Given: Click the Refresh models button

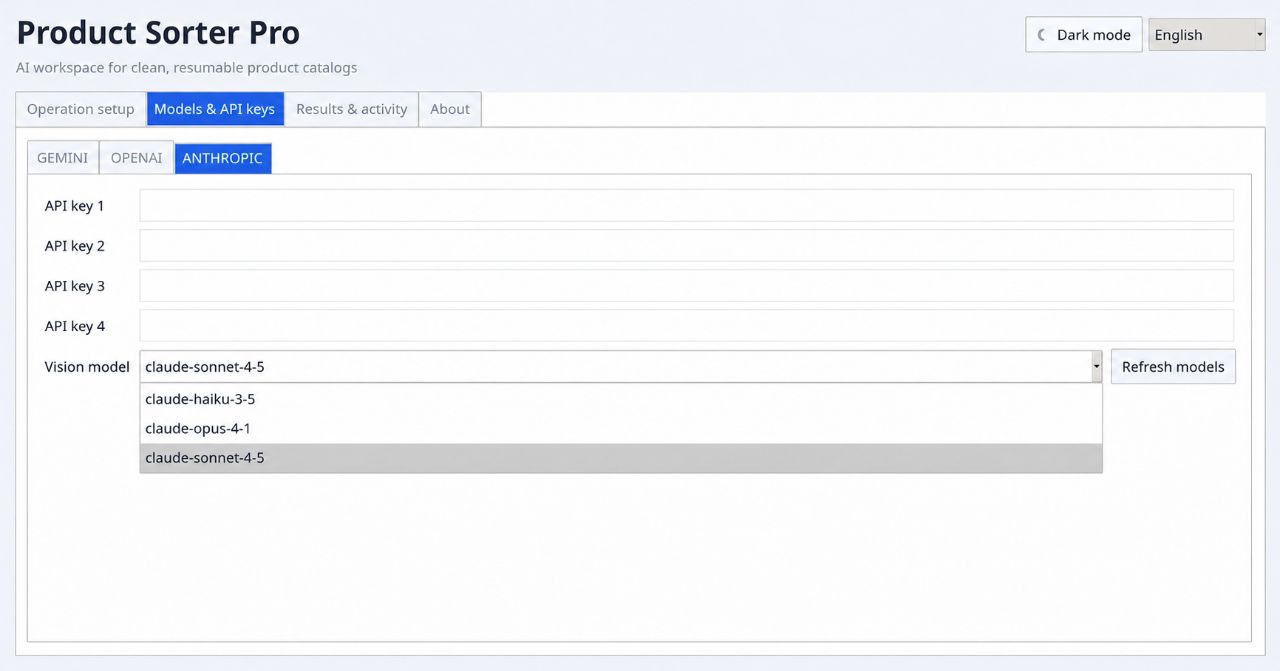Looking at the screenshot, I should click(x=1173, y=366).
